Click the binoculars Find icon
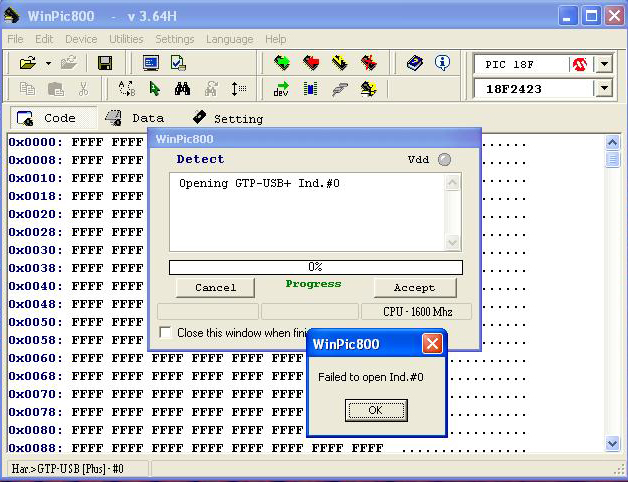The width and height of the screenshot is (628, 482). click(x=182, y=89)
